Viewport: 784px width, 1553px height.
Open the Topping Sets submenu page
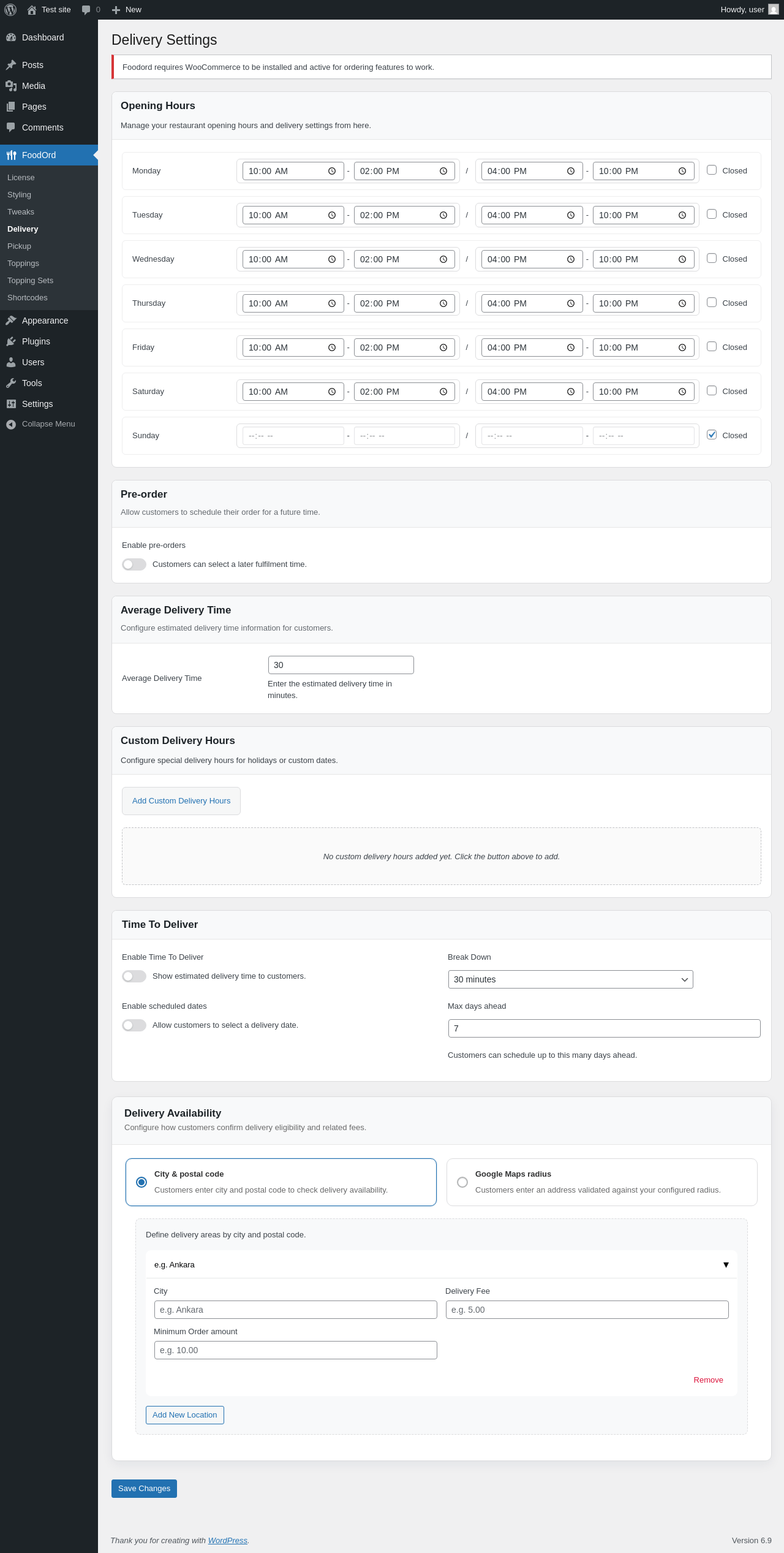pos(30,281)
